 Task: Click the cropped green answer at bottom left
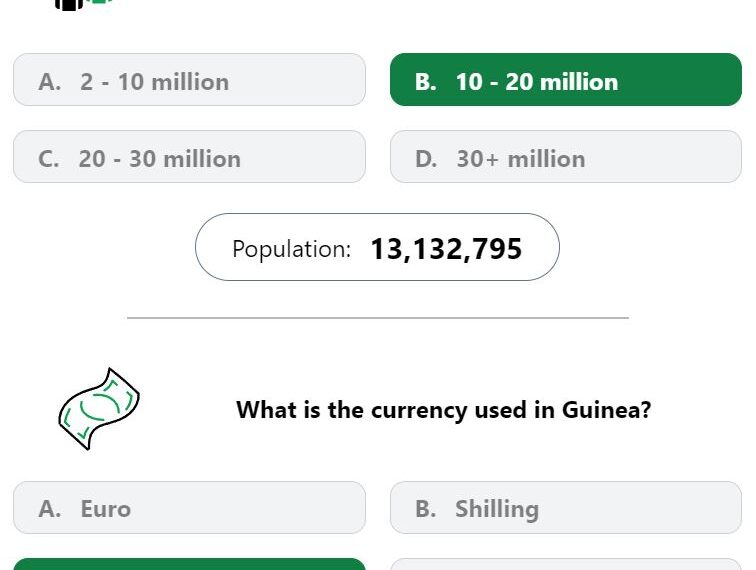[189, 564]
